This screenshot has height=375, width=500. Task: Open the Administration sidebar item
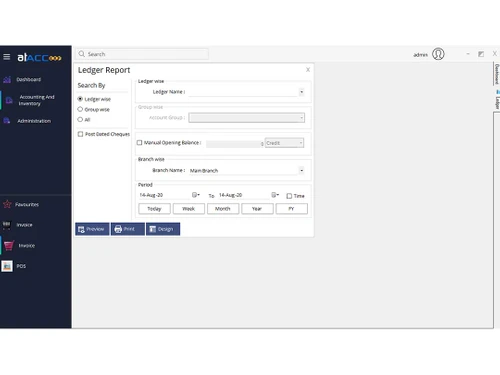34,121
